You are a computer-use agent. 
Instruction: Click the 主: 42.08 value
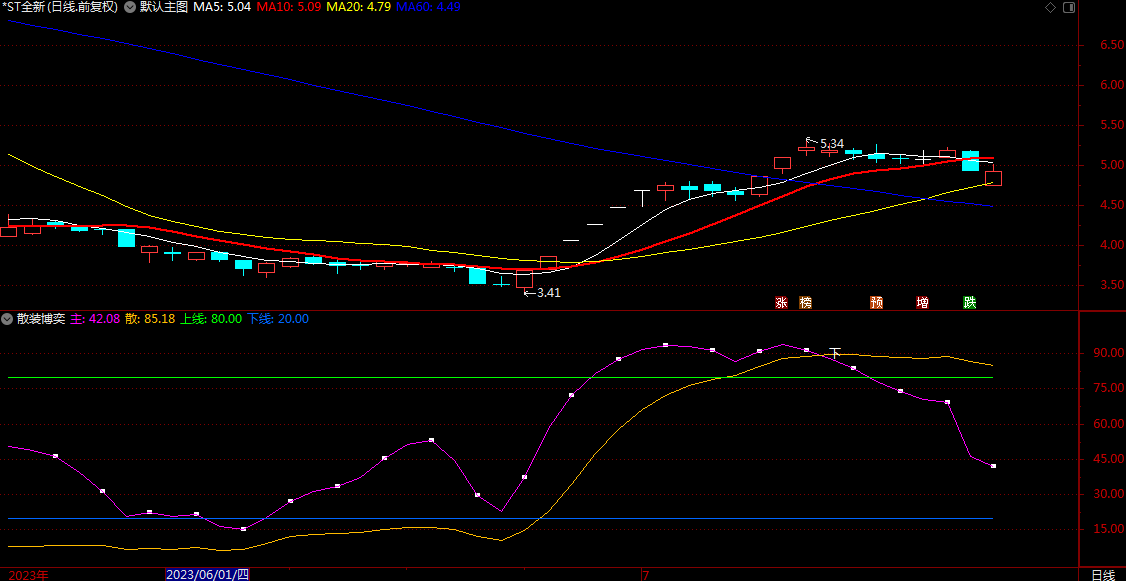pos(94,318)
